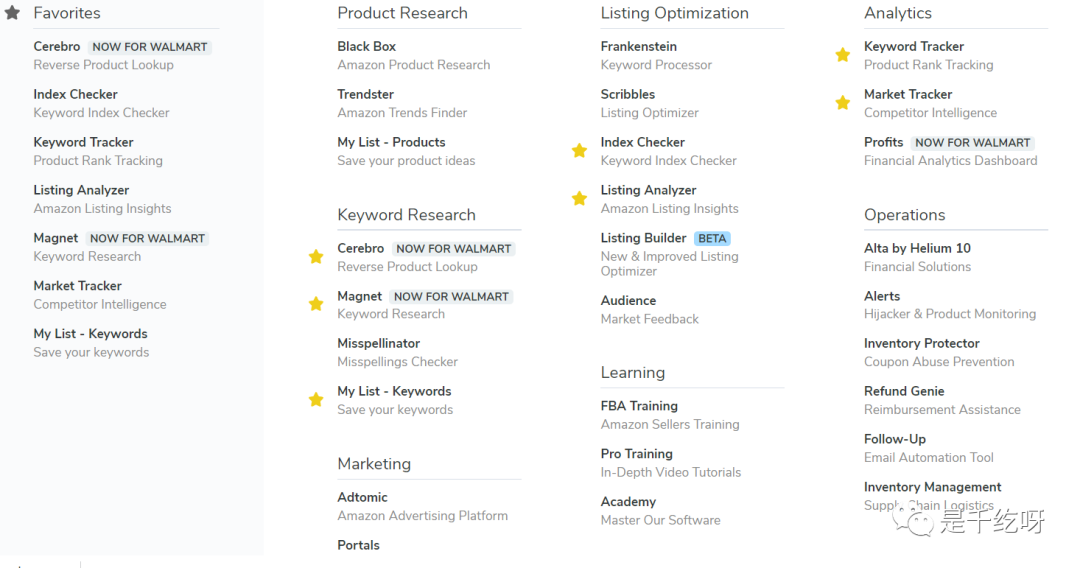The image size is (1080, 568).
Task: Unfavorite Cerebro using its yellow star
Action: click(316, 257)
